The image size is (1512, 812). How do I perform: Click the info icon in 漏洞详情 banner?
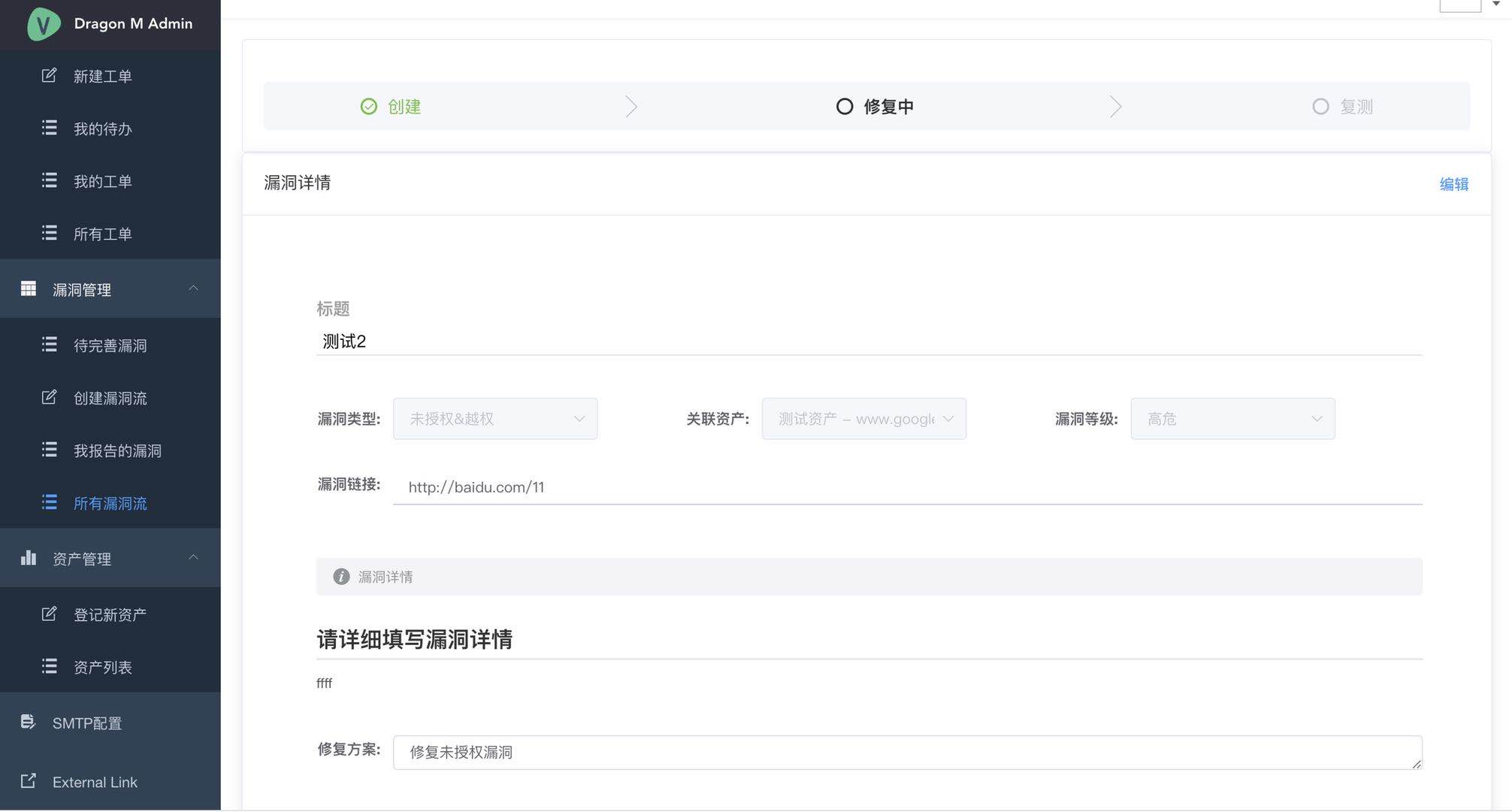pyautogui.click(x=341, y=577)
